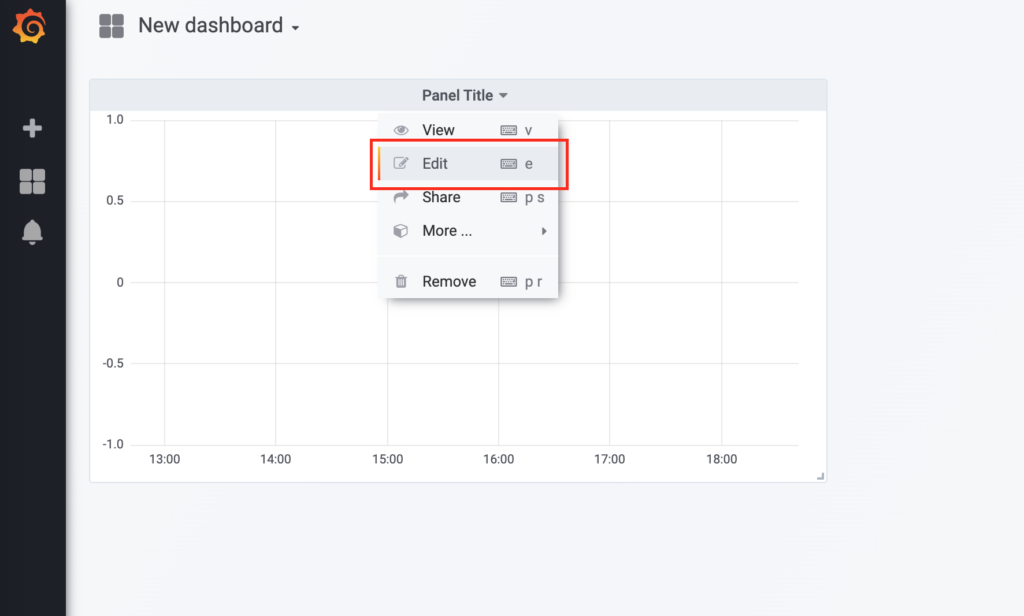The width and height of the screenshot is (1024, 616).
Task: Click the trash icon next to Remove
Action: click(401, 282)
